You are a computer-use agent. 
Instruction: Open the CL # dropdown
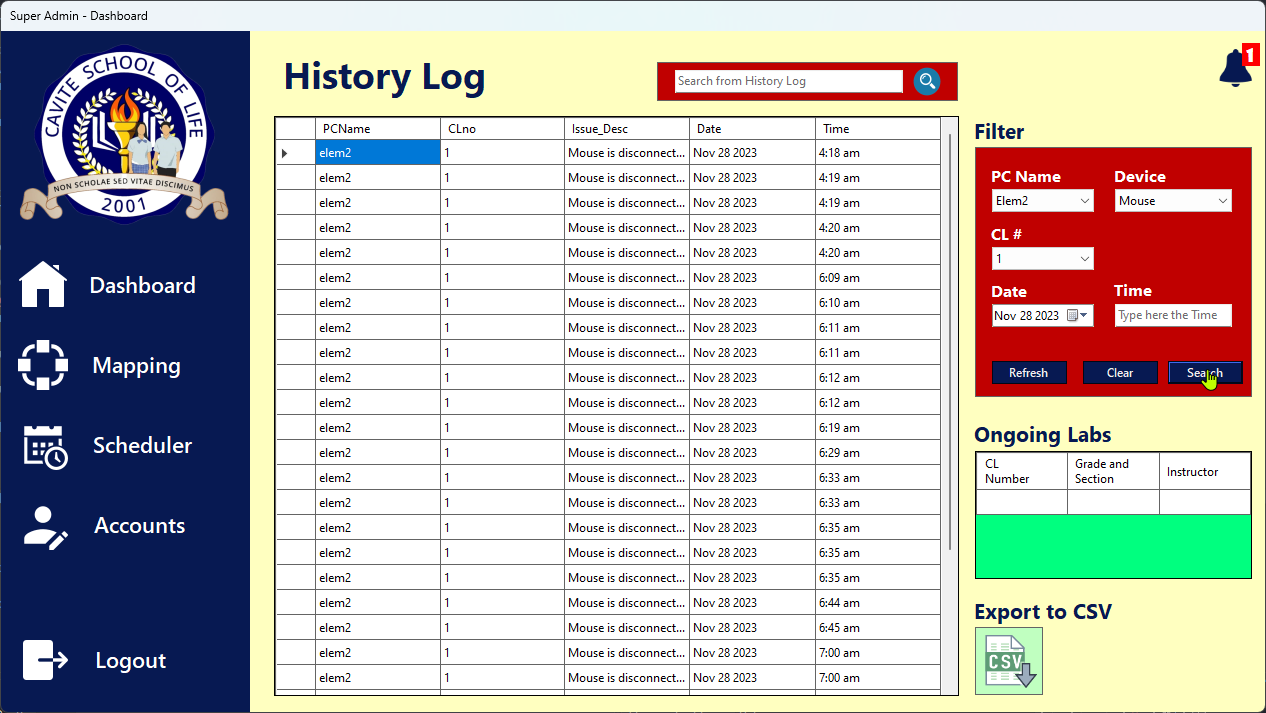[x=1042, y=259]
